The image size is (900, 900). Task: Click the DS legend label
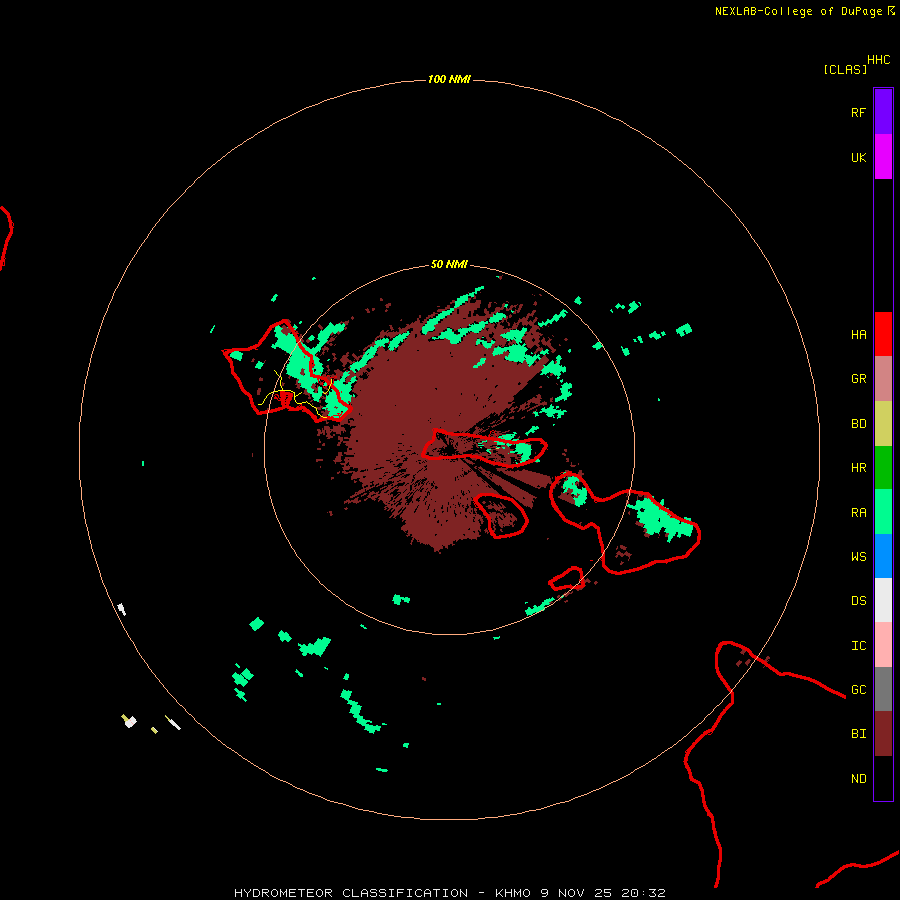pos(858,600)
